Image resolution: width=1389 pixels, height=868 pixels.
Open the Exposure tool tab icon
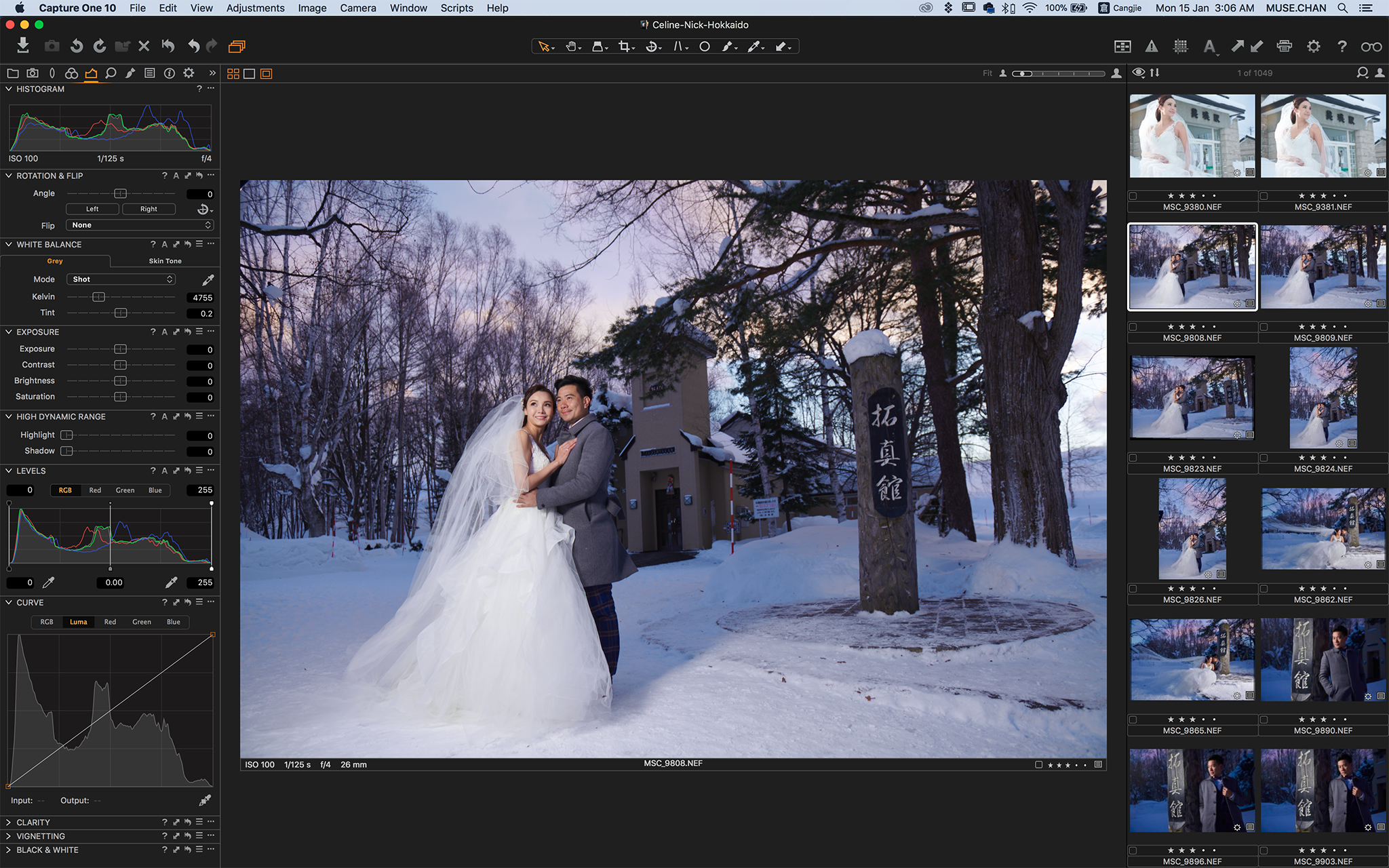click(x=91, y=73)
